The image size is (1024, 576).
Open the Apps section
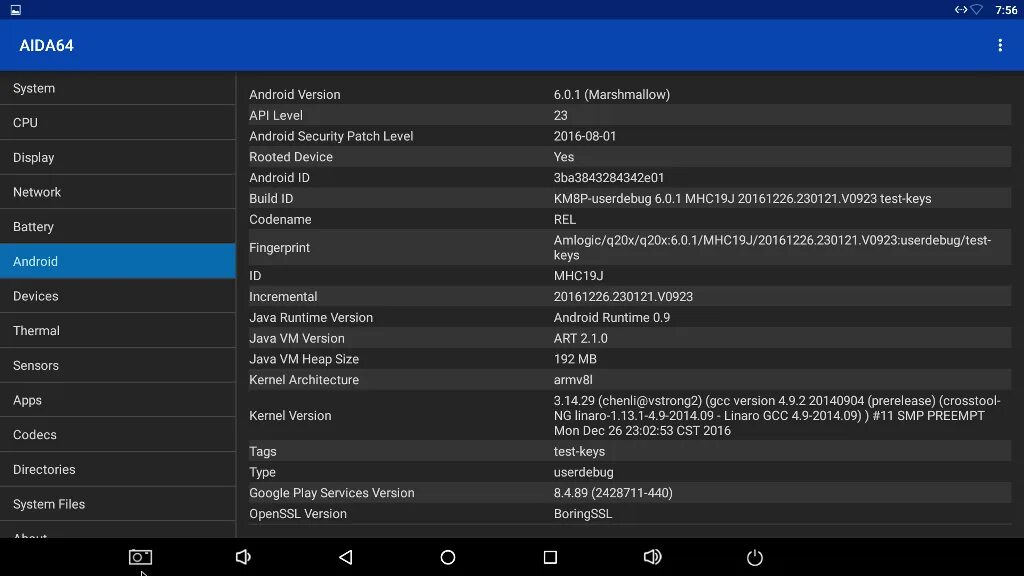118,400
